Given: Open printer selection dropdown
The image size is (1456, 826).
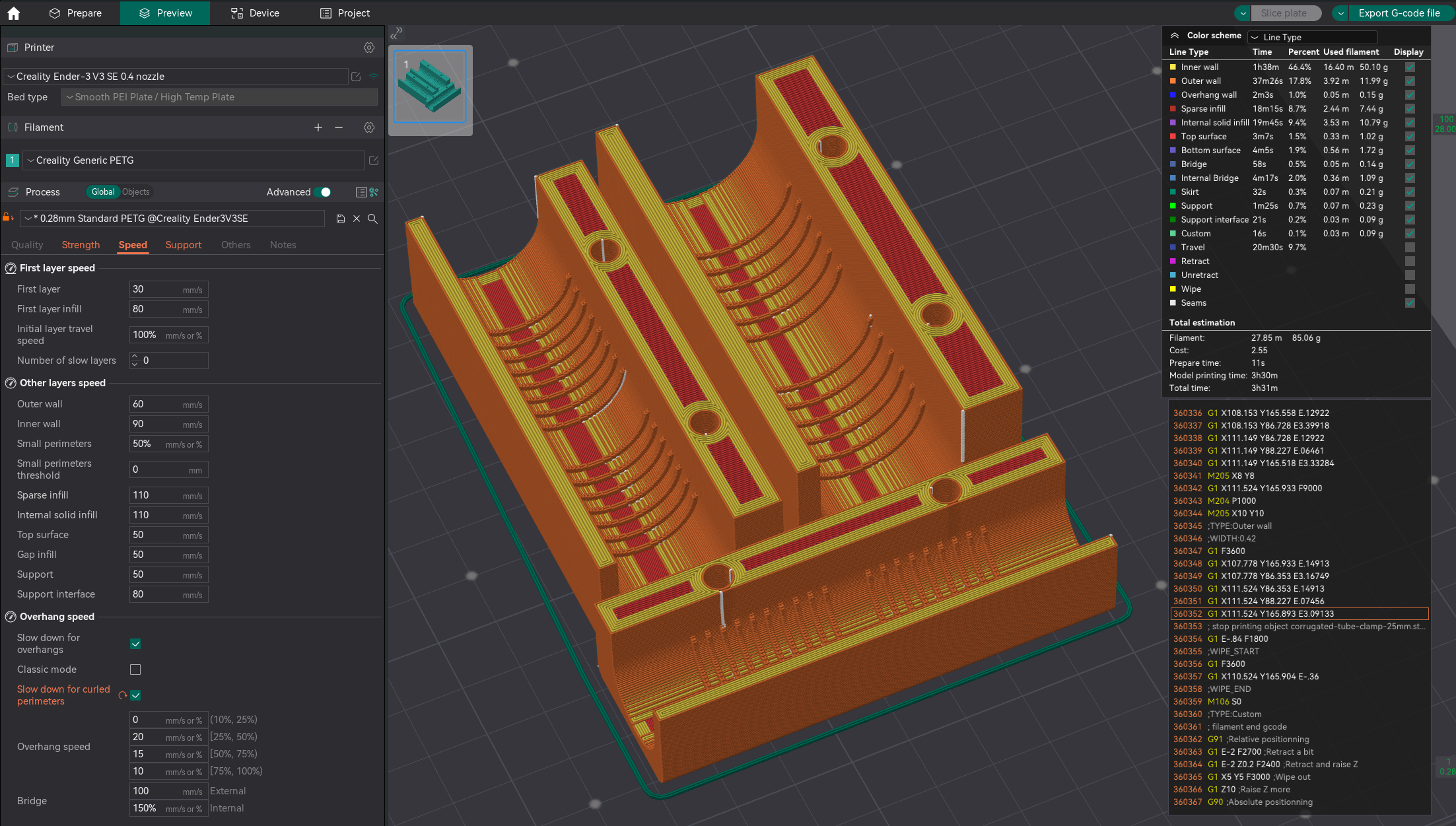Looking at the screenshot, I should (176, 77).
